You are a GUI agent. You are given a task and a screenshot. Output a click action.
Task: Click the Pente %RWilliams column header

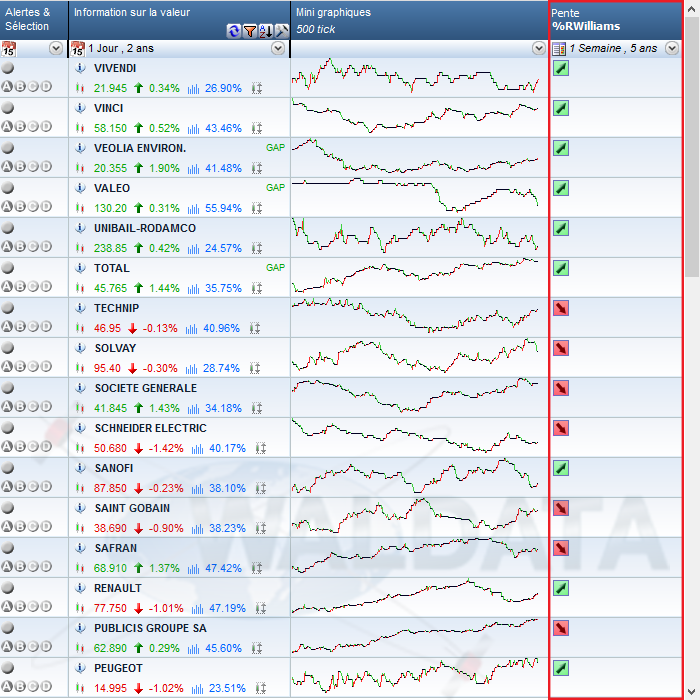(x=616, y=20)
